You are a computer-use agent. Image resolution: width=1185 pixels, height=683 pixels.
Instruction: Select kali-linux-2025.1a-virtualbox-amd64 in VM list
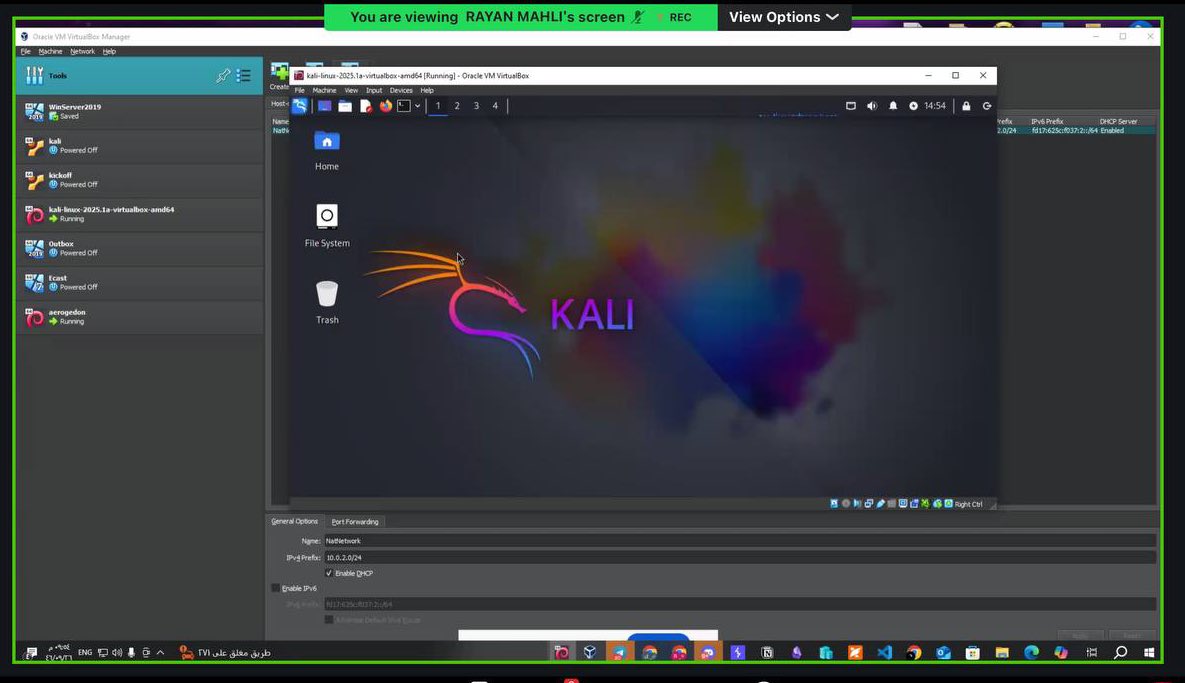coord(140,214)
